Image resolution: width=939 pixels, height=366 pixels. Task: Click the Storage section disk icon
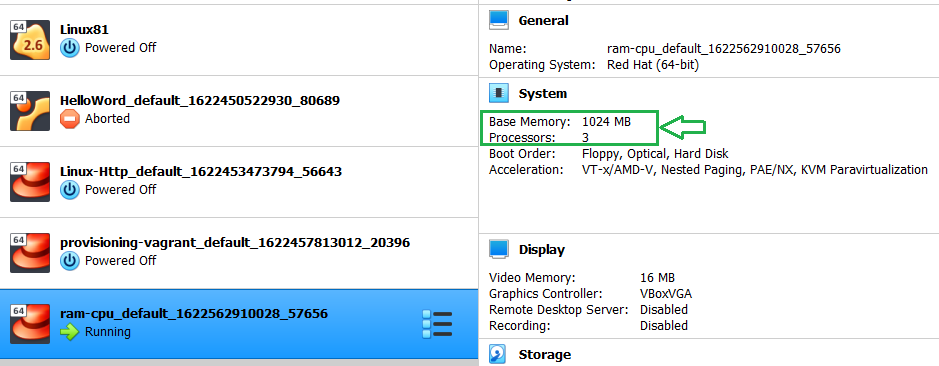[498, 354]
